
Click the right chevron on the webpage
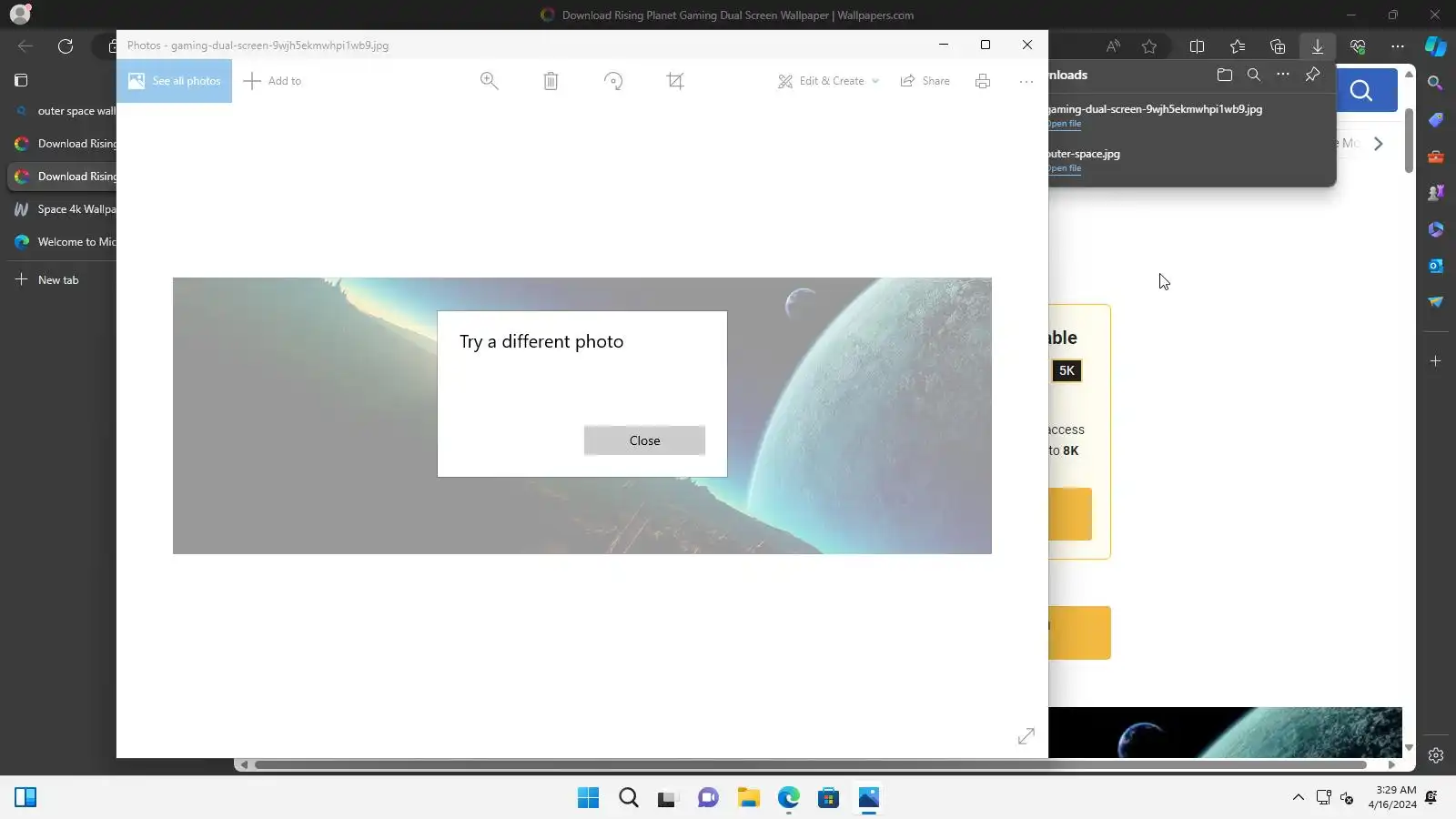(x=1379, y=144)
